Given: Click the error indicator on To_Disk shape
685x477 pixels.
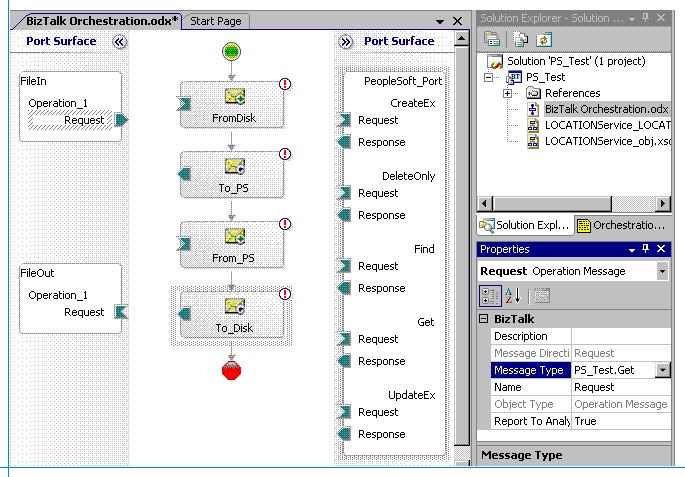Looking at the screenshot, I should point(285,294).
